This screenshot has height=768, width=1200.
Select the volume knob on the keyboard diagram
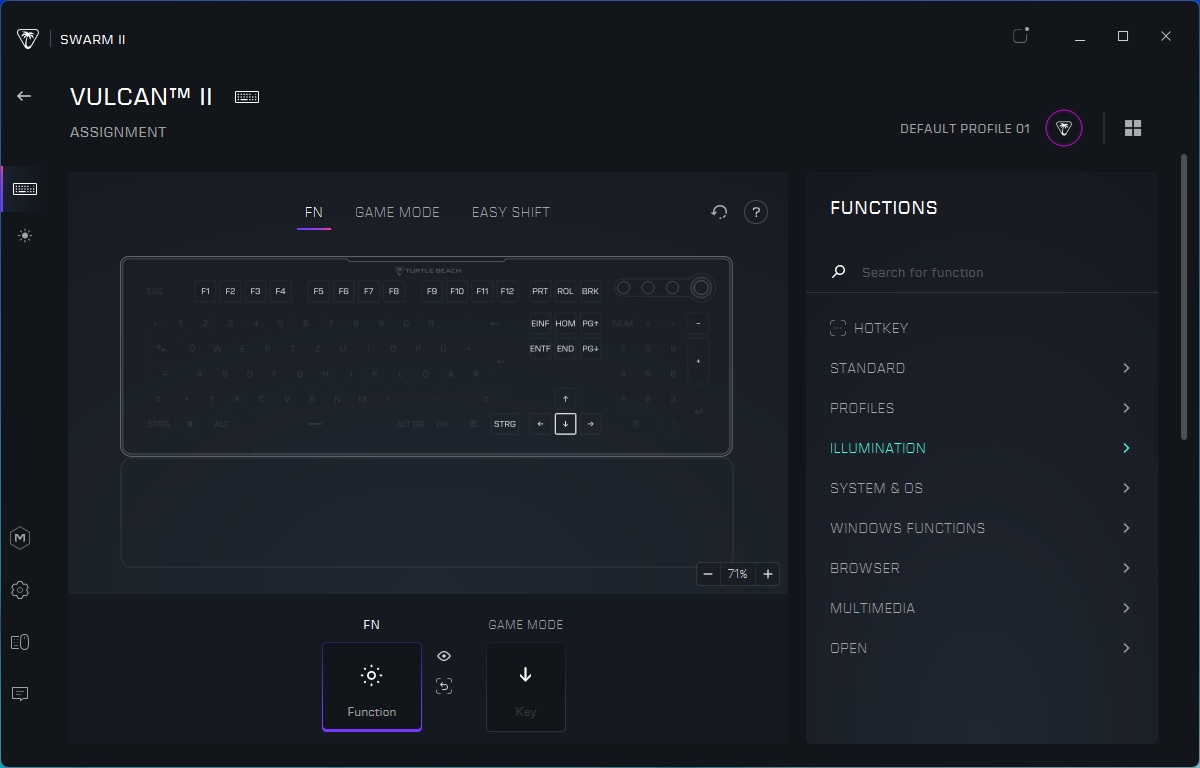point(701,288)
